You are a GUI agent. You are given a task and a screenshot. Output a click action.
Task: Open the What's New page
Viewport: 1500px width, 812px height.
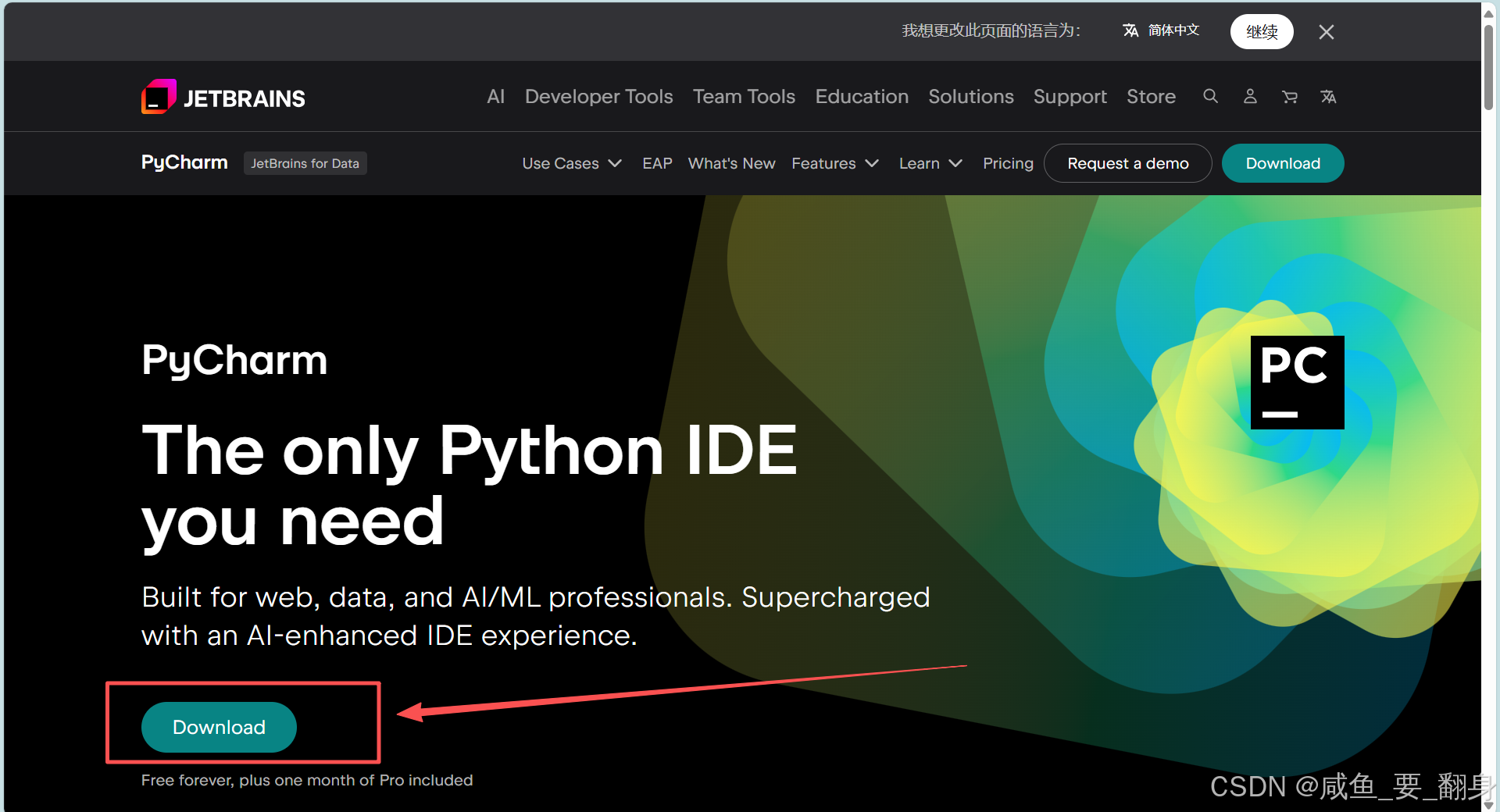(x=731, y=163)
